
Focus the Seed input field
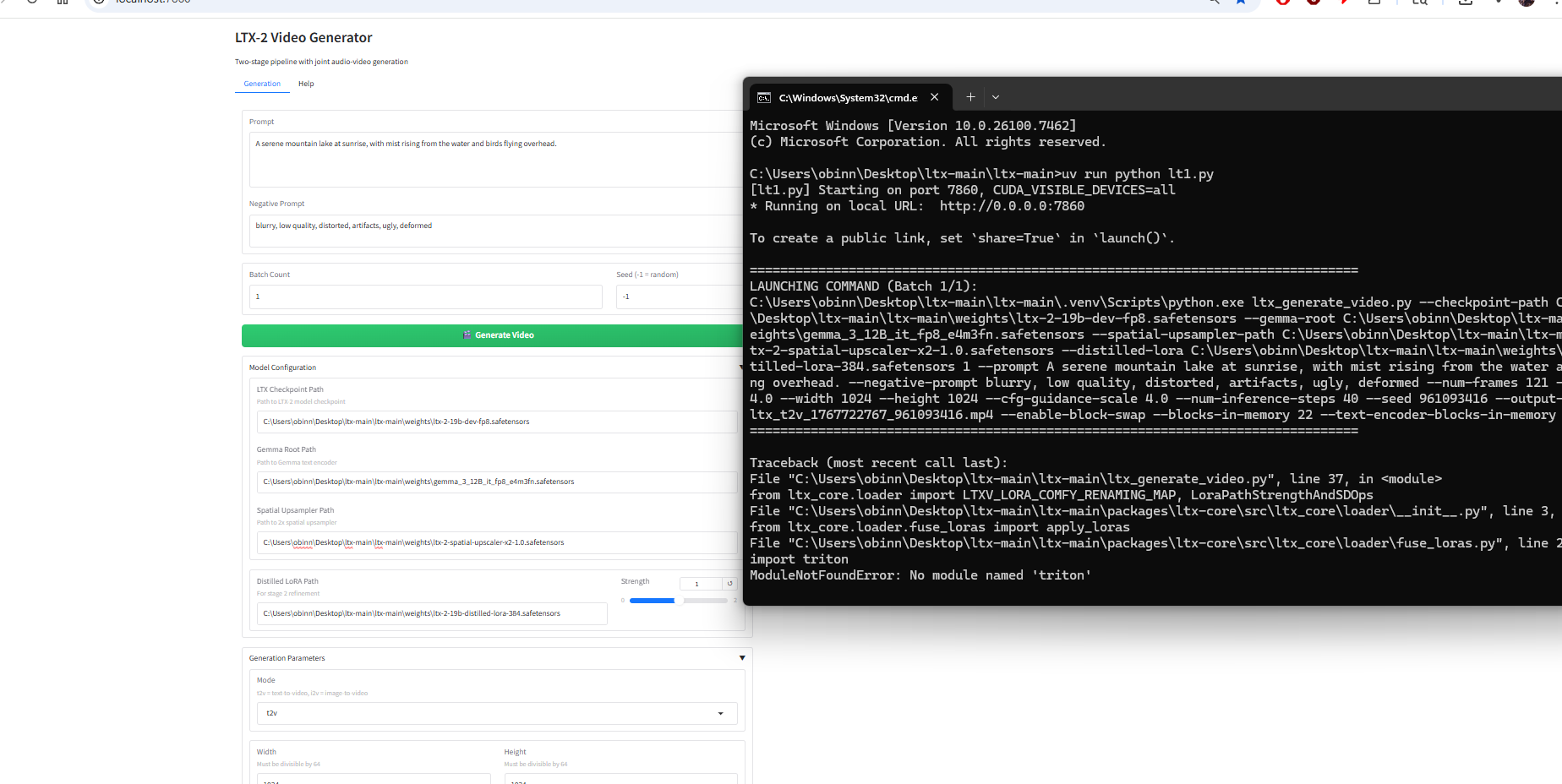(x=681, y=297)
